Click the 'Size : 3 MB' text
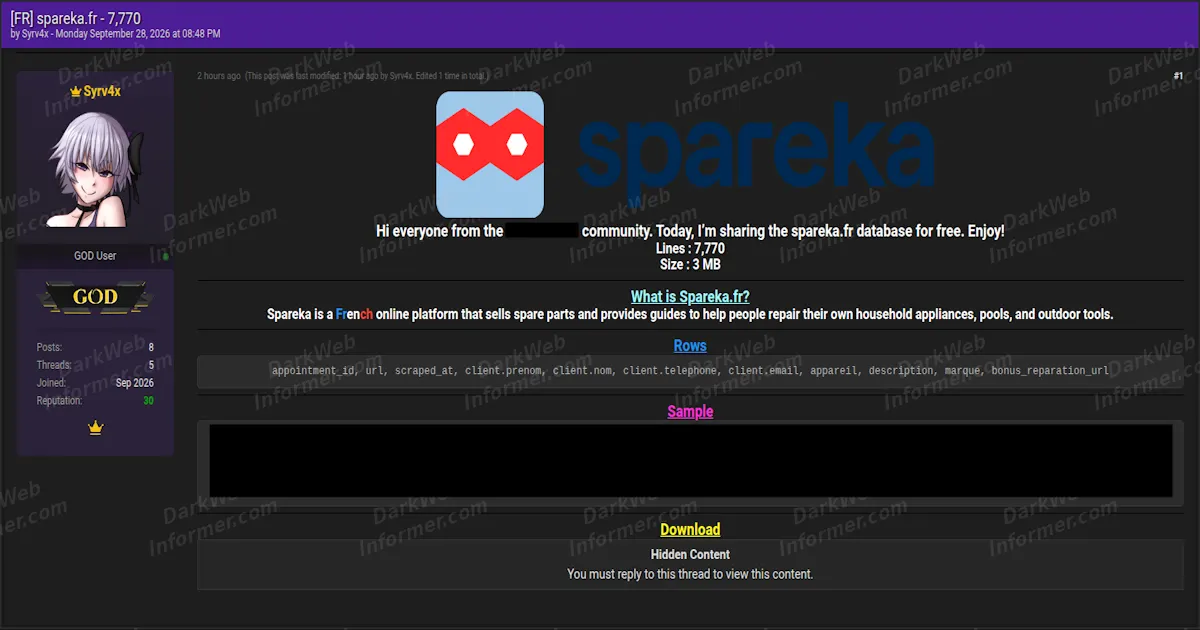1200x630 pixels. click(690, 265)
